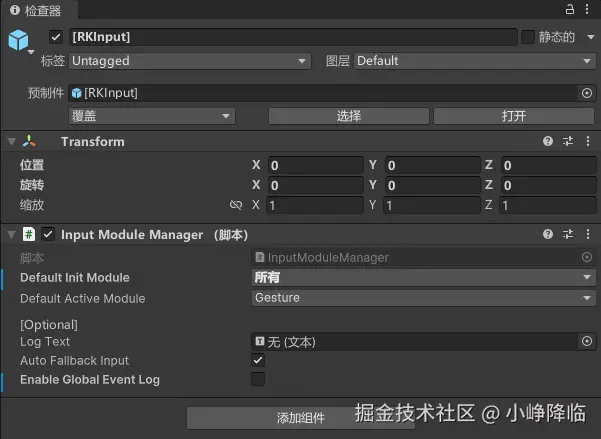The height and width of the screenshot is (439, 601).
Task: Click the GameObject cube icon
Action: click(19, 39)
